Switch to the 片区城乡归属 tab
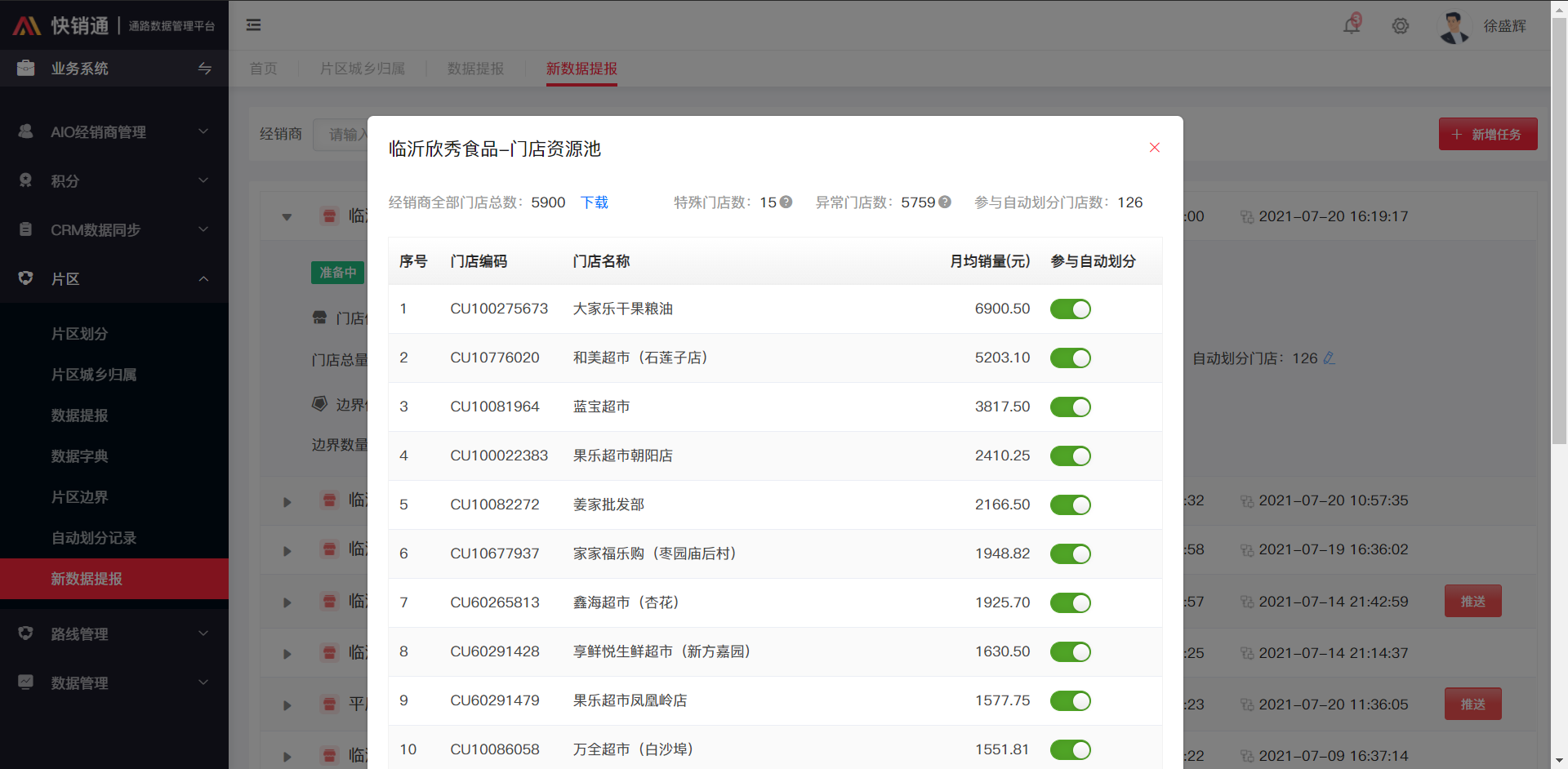1568x769 pixels. [x=363, y=69]
